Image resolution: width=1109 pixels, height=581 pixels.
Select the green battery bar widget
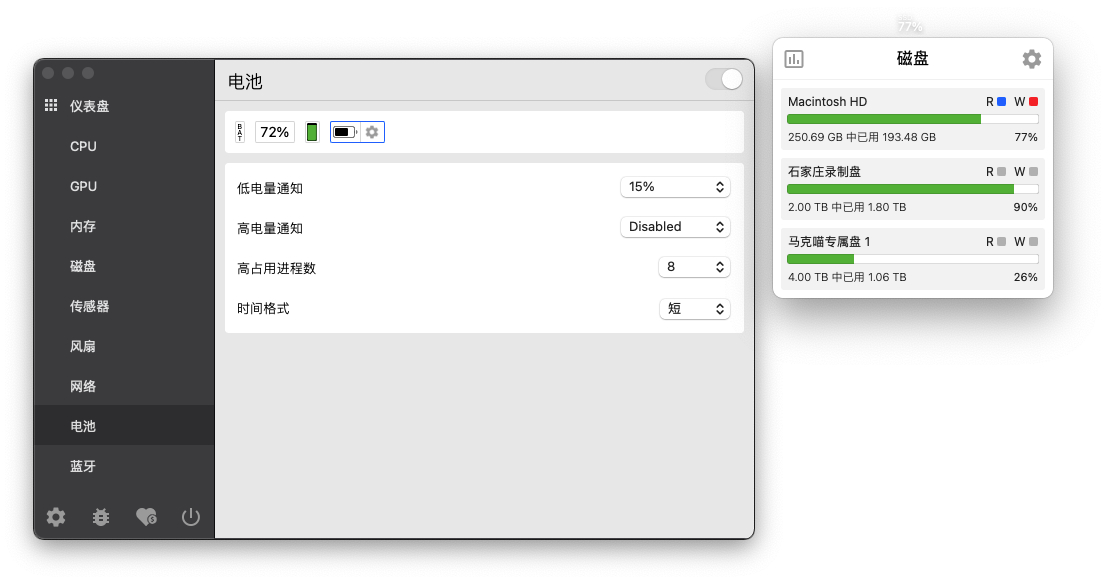312,132
